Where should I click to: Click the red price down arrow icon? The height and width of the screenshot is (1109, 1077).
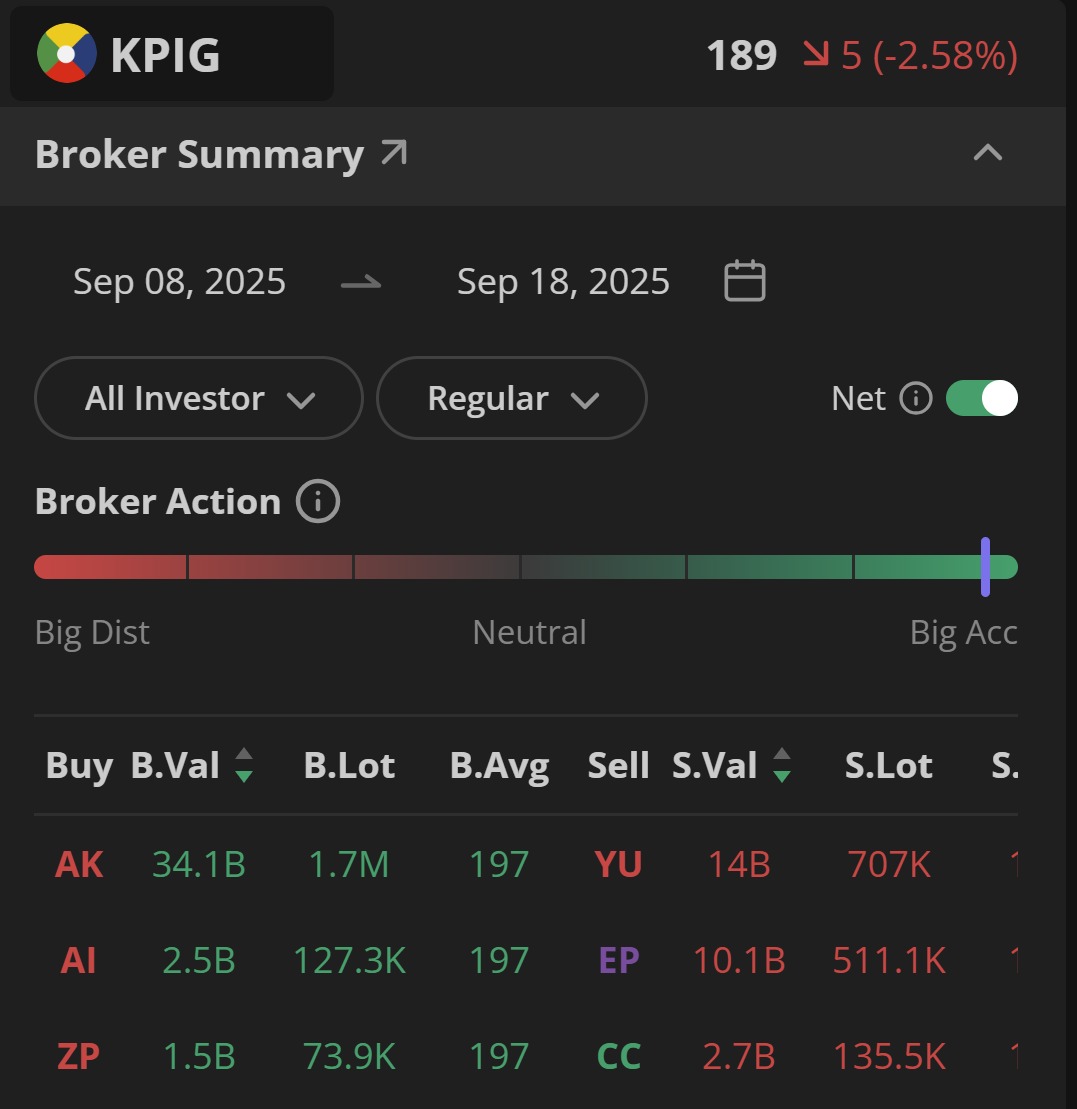(816, 54)
